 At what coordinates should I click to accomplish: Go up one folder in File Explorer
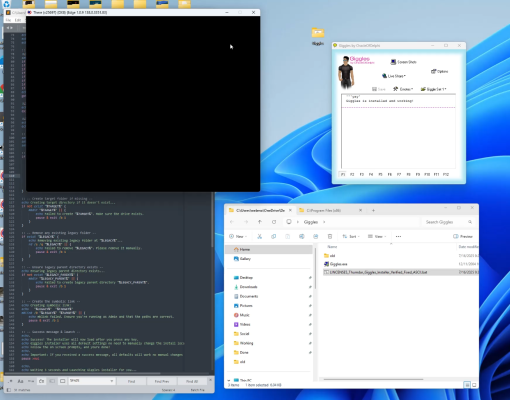(260, 222)
